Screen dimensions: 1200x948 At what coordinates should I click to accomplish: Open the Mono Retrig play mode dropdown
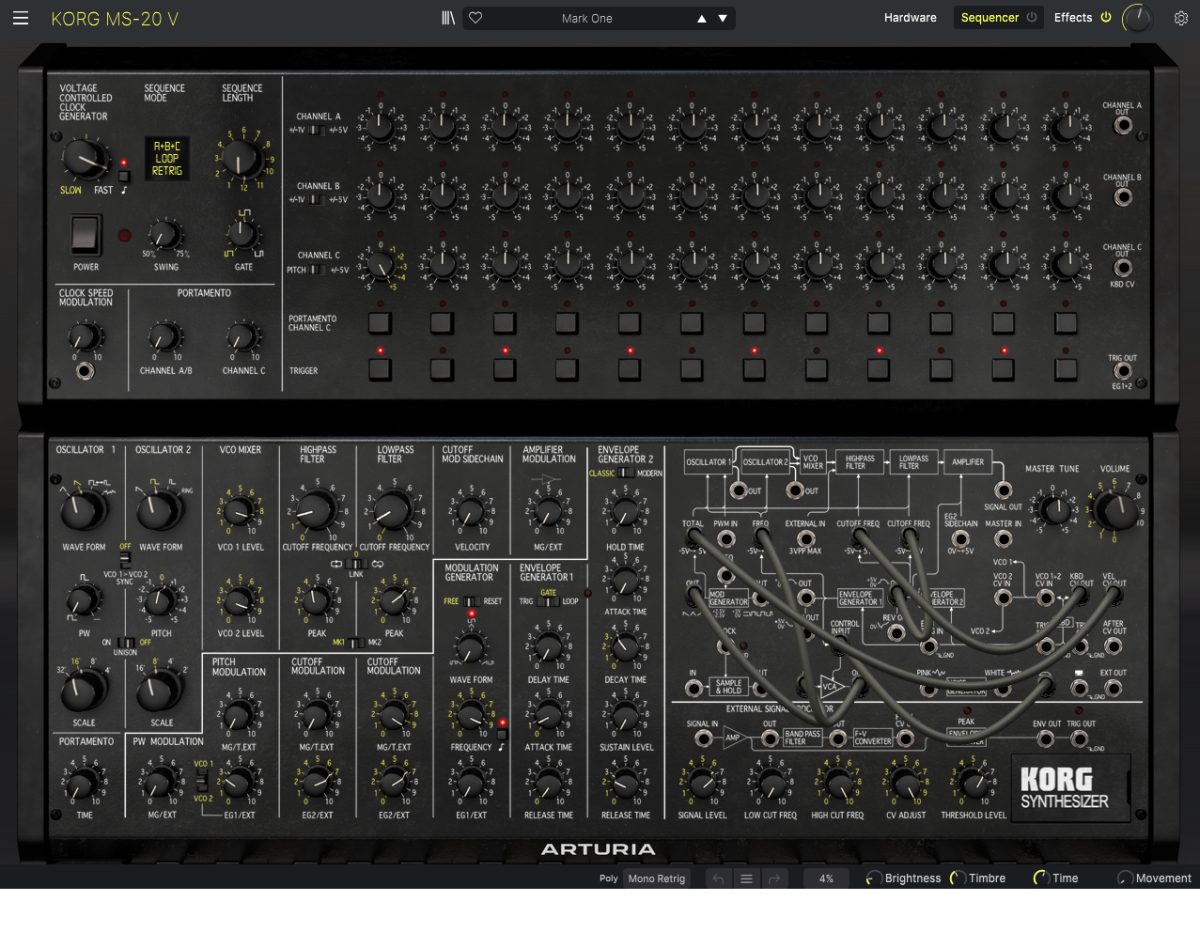pyautogui.click(x=657, y=878)
